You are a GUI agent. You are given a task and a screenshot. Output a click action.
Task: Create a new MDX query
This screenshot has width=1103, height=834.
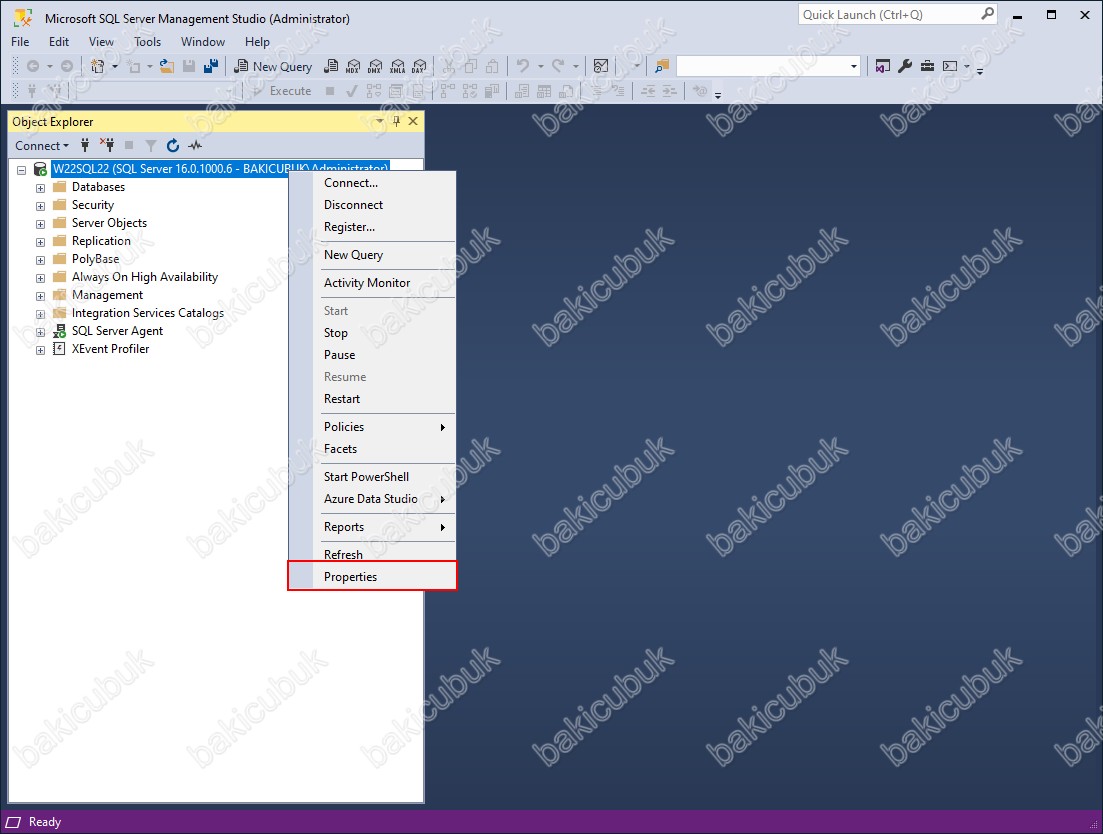[x=353, y=66]
